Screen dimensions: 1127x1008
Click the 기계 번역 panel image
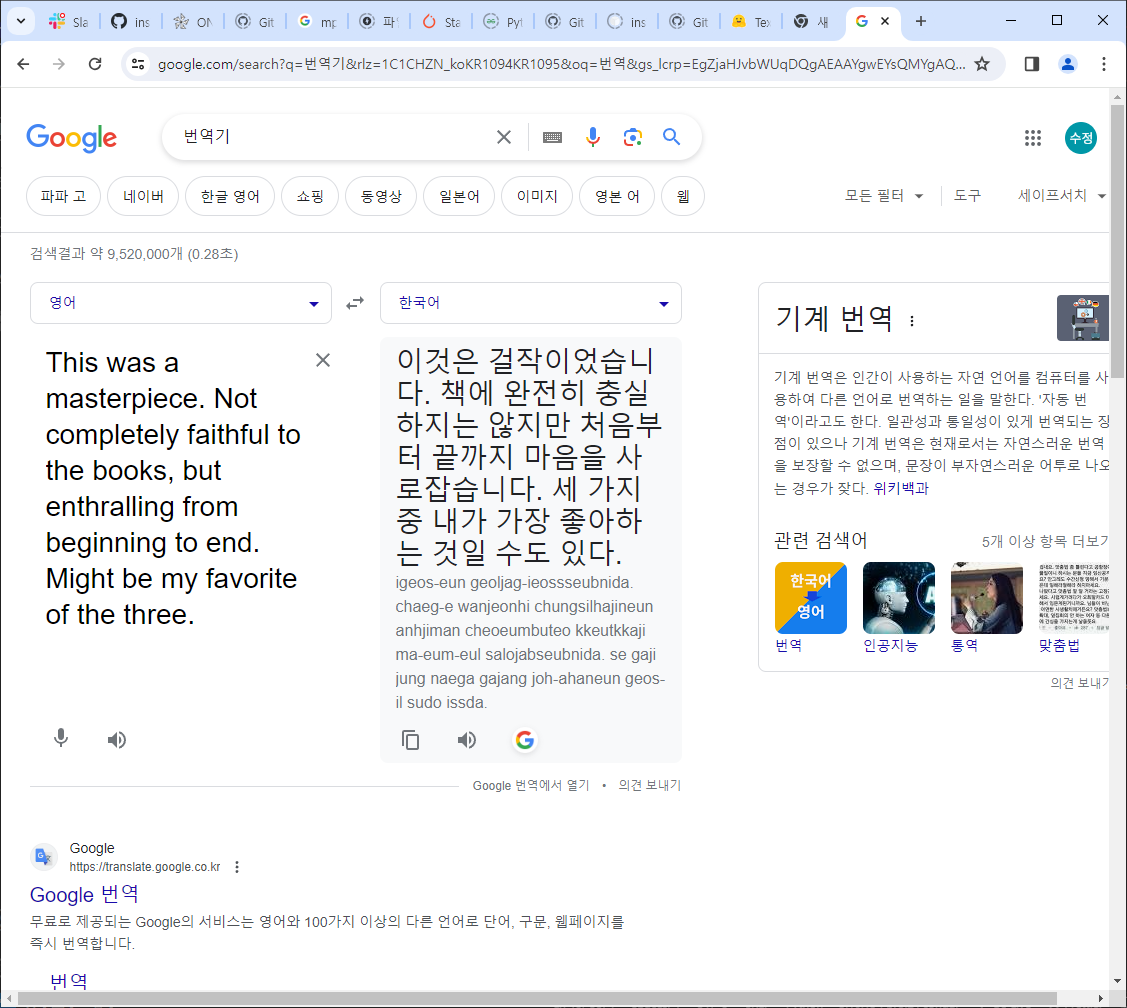(1082, 318)
